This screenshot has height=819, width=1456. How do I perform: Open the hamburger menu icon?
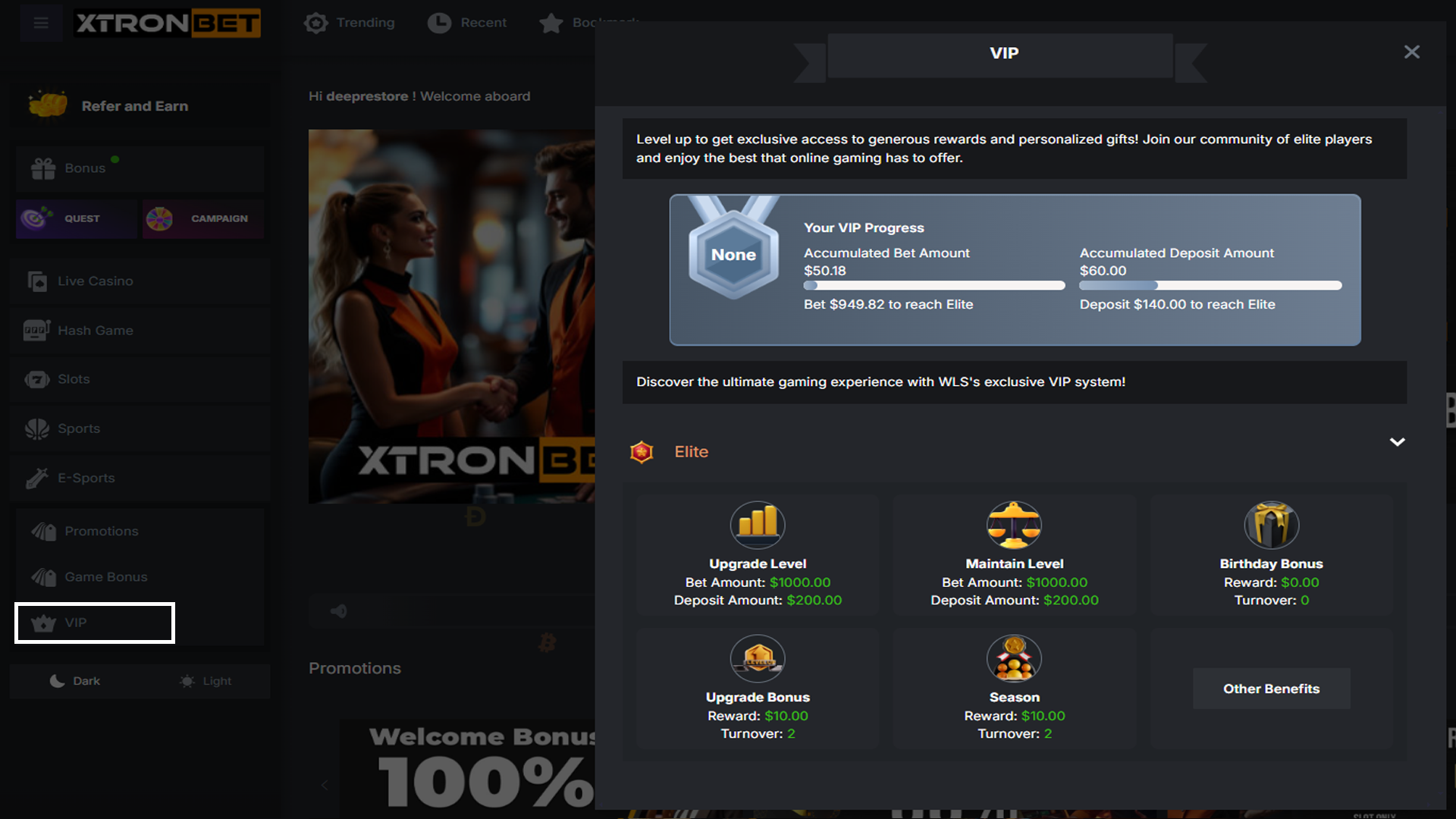(41, 23)
